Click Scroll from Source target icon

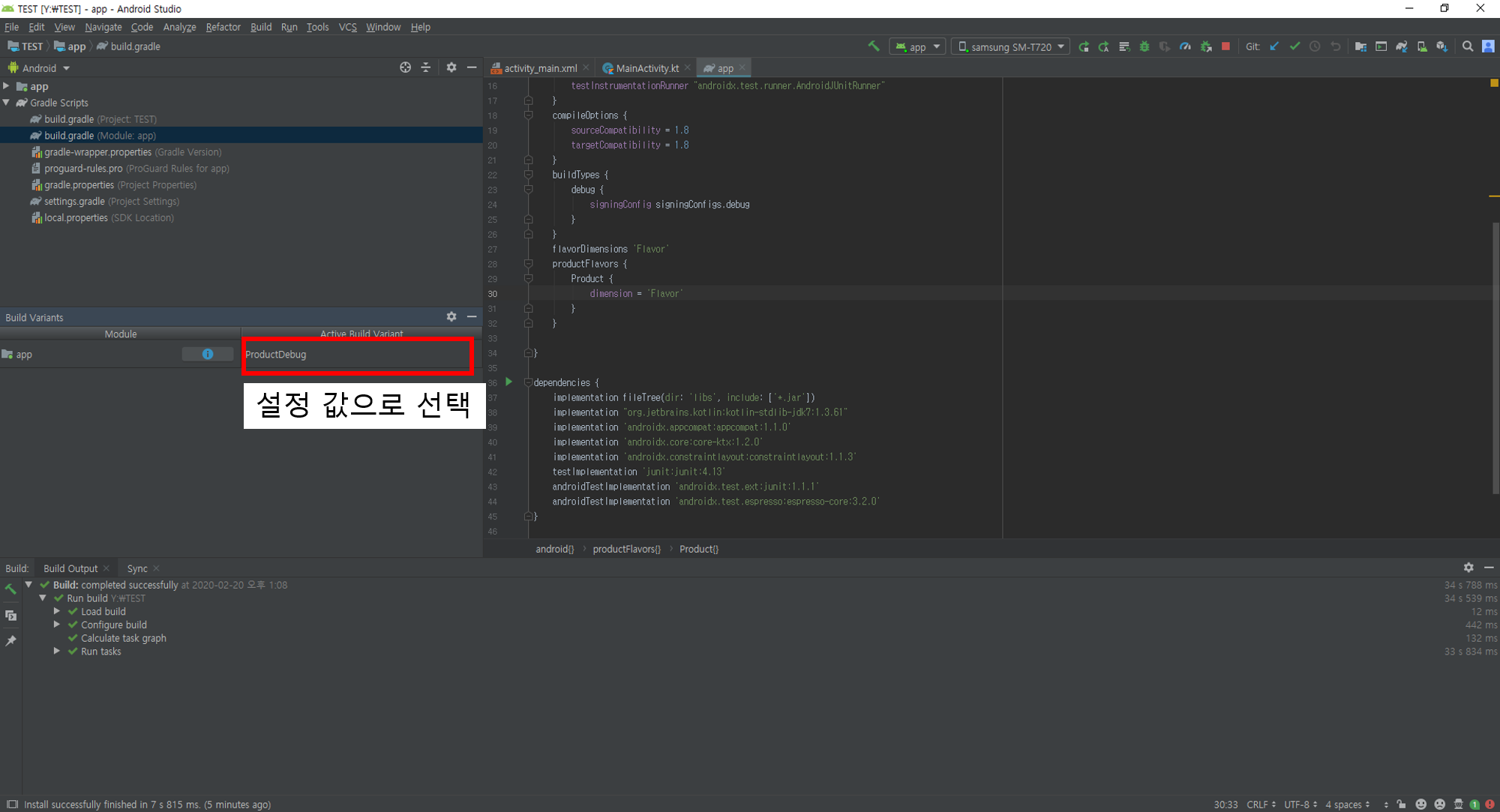point(405,67)
